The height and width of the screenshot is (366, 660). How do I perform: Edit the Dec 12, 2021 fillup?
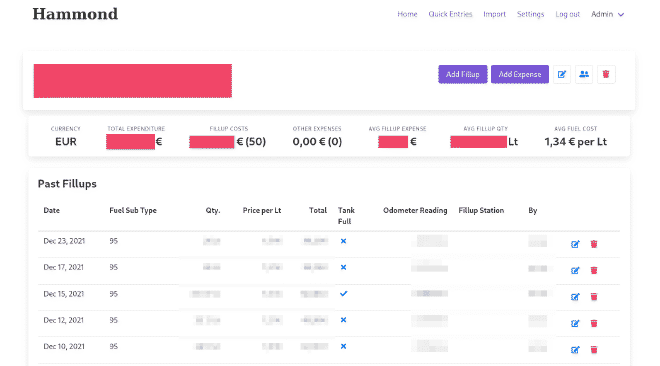click(x=575, y=324)
